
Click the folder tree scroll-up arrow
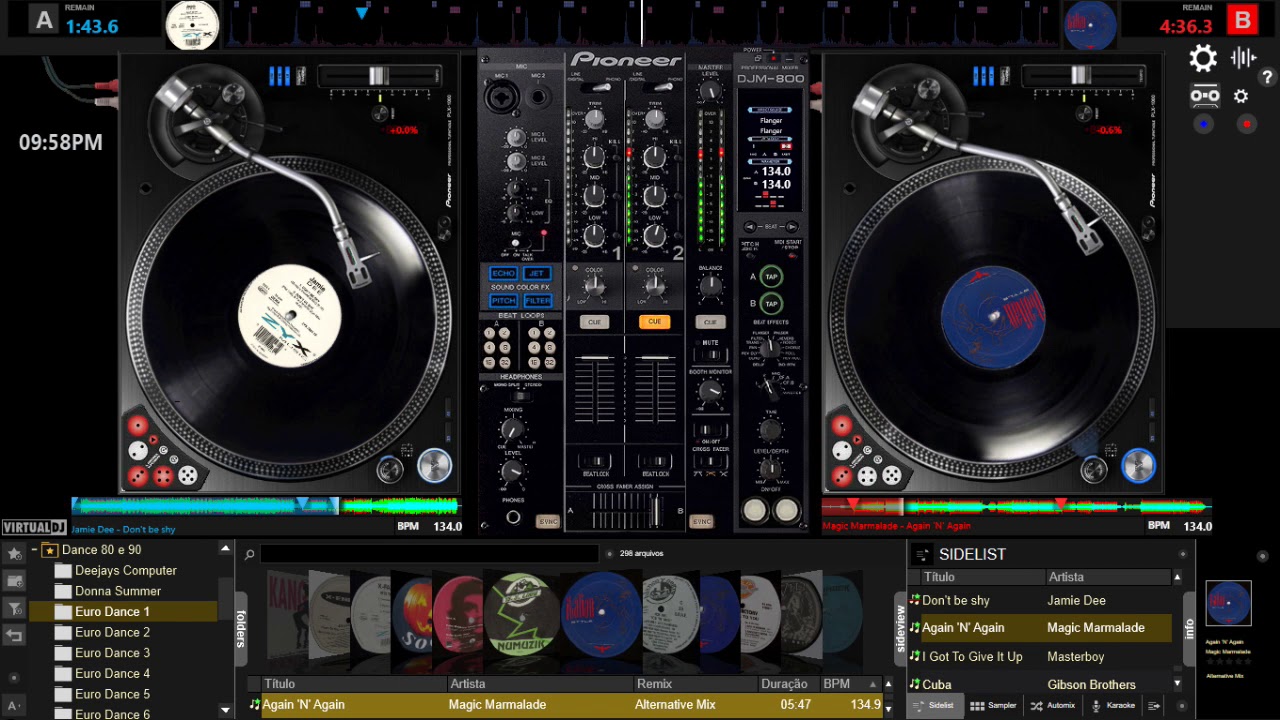click(225, 550)
